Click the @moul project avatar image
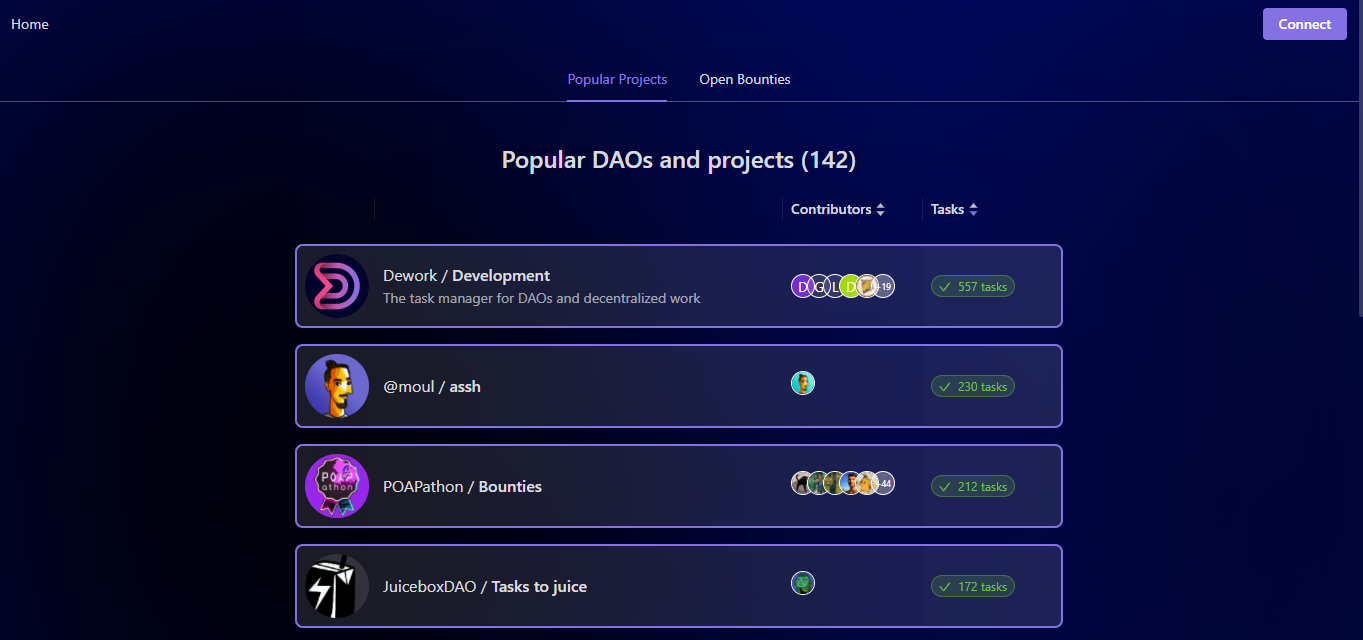 [x=337, y=386]
